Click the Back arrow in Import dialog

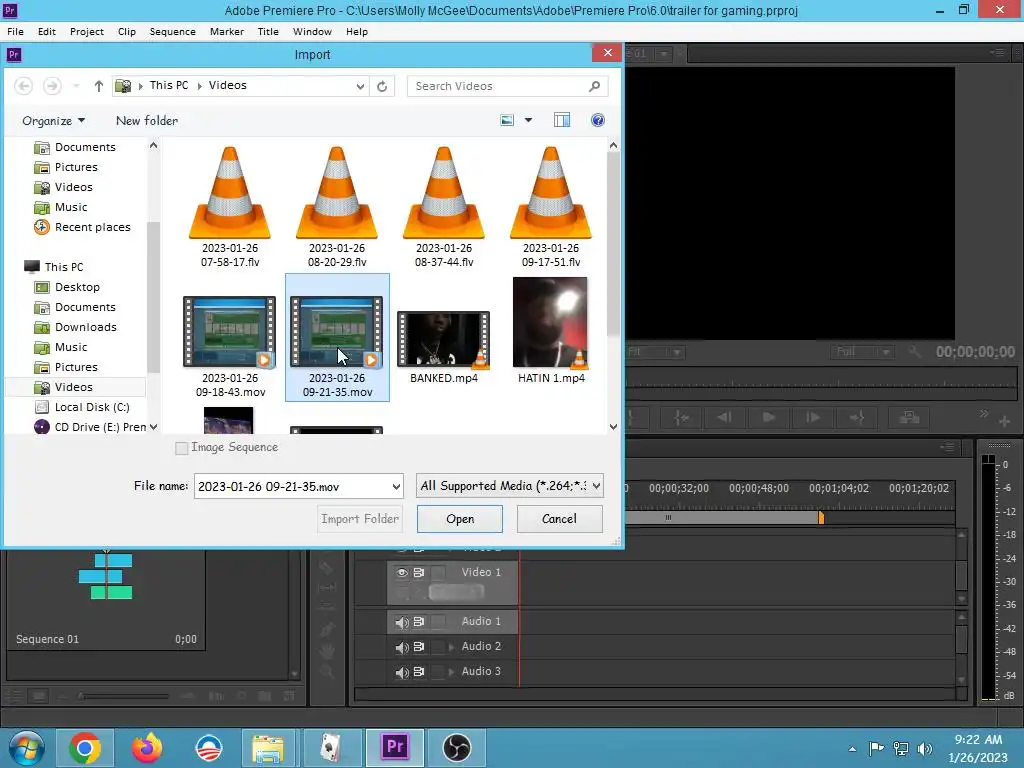[x=24, y=86]
